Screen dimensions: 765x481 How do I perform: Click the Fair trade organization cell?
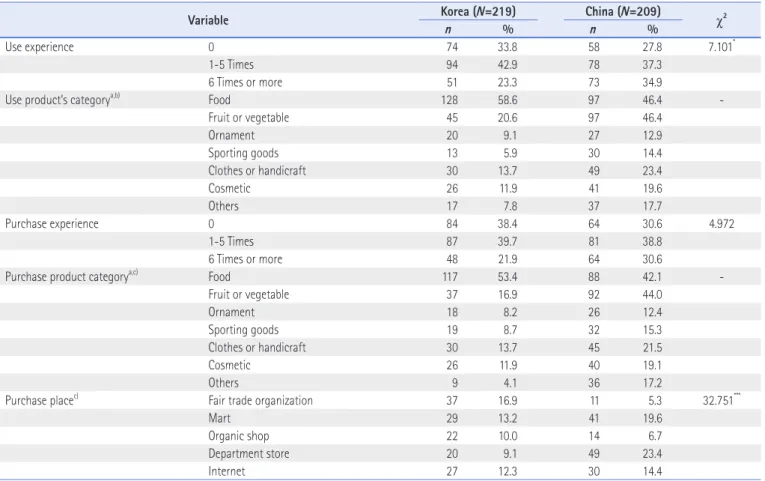click(260, 401)
